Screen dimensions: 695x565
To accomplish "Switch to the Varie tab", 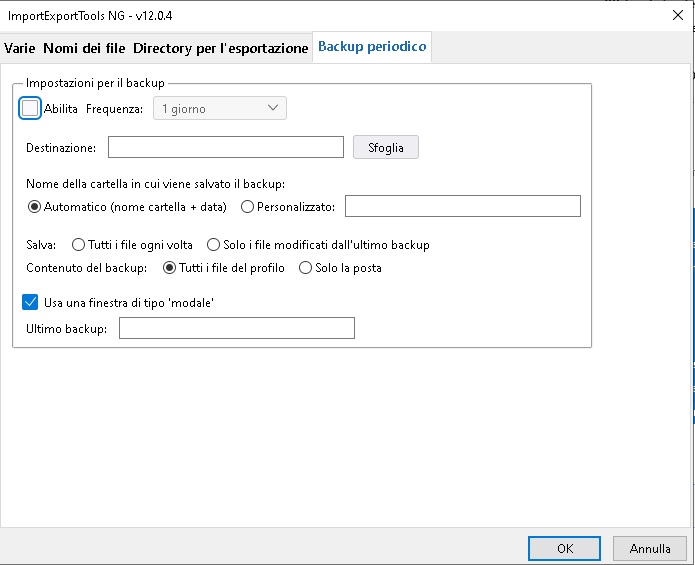I will (20, 48).
